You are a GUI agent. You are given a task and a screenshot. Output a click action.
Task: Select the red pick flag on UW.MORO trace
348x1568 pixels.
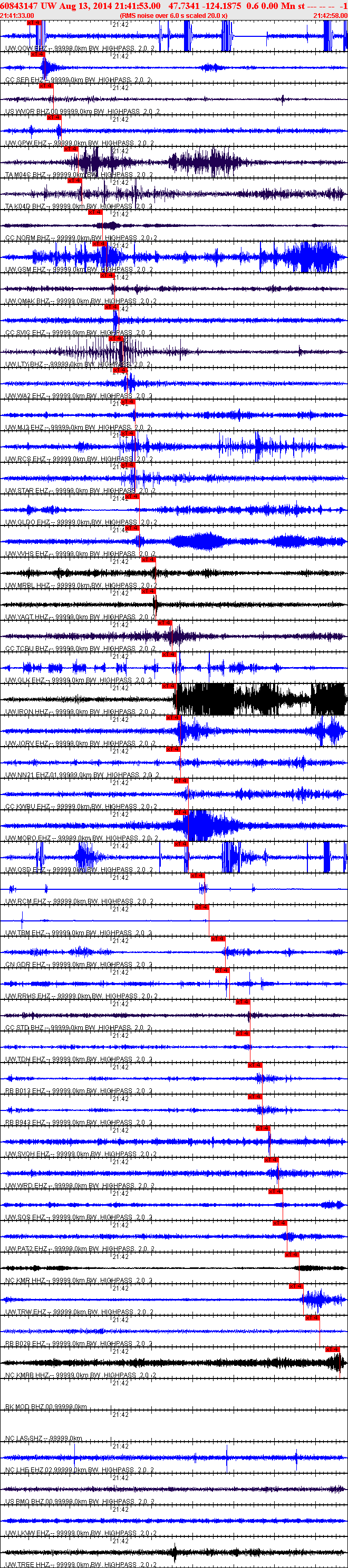click(x=181, y=812)
